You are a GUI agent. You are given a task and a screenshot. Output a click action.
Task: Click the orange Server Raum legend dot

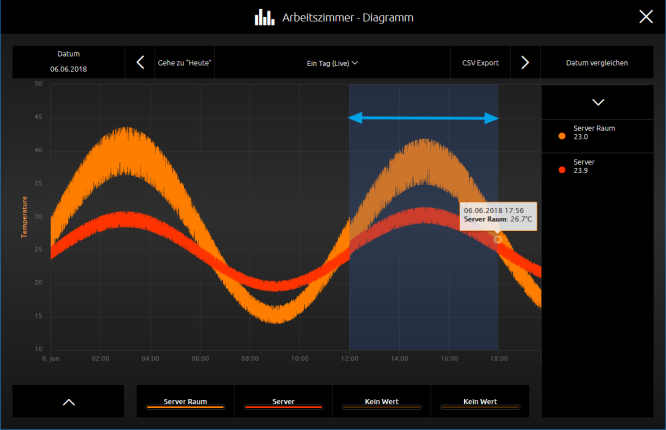tap(562, 136)
